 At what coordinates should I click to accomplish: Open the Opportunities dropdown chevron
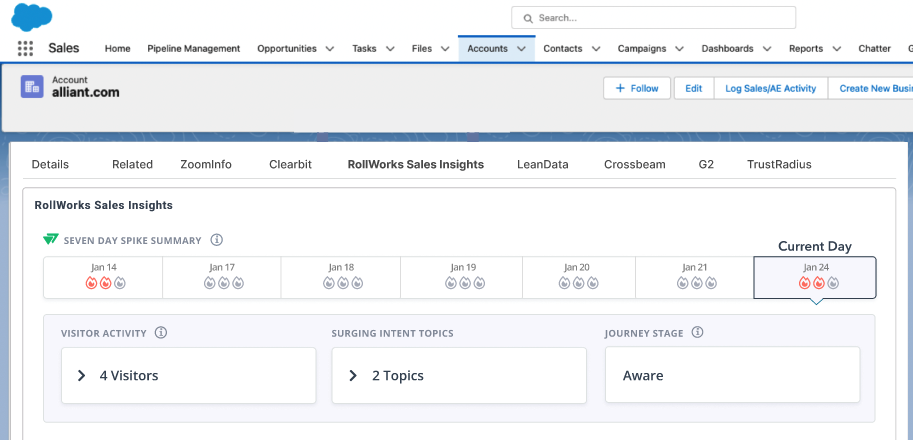(330, 49)
